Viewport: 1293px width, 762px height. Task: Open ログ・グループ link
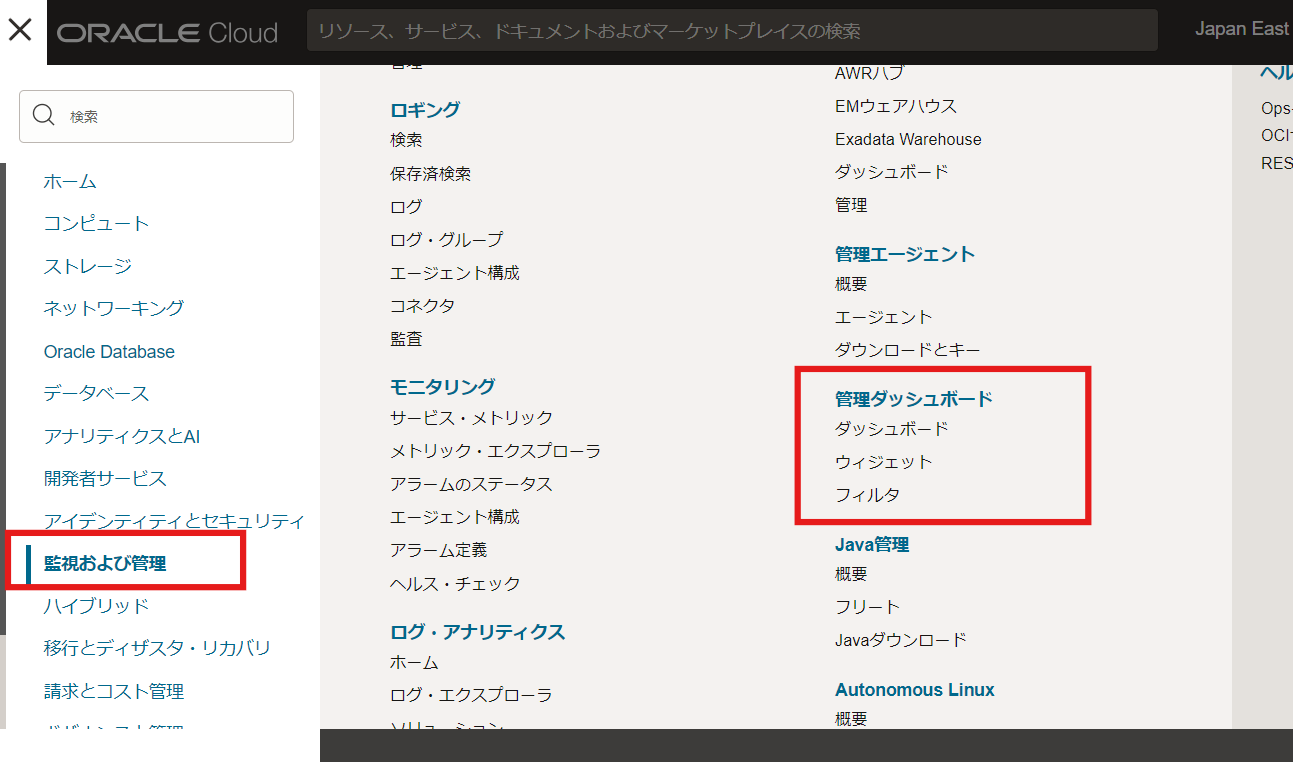click(x=446, y=240)
